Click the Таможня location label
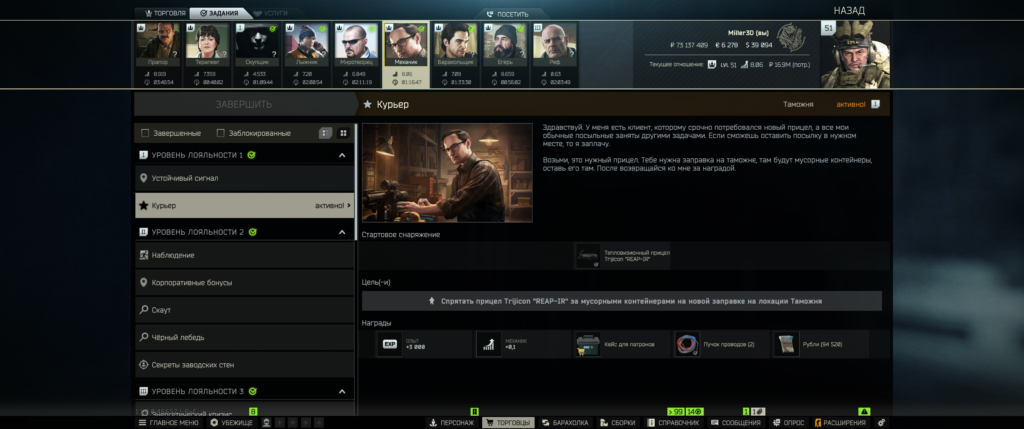Screen dimensions: 1024x429 (x=798, y=104)
